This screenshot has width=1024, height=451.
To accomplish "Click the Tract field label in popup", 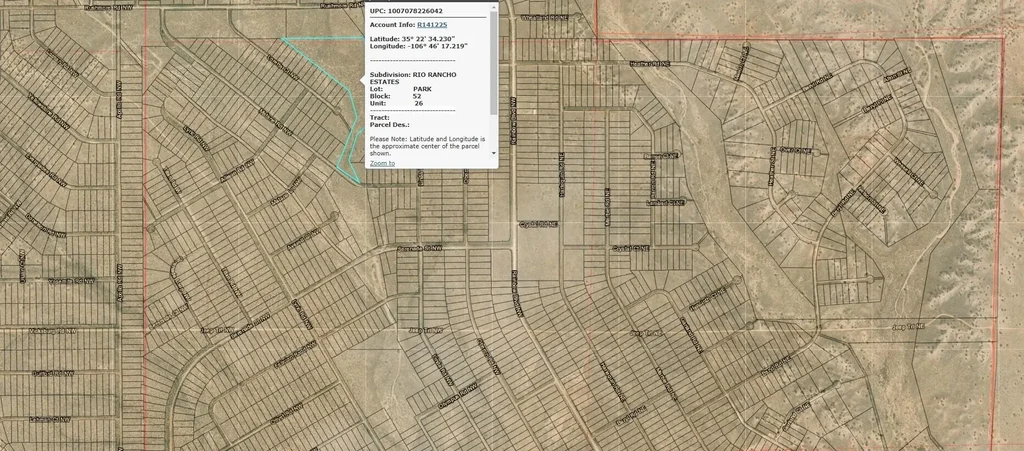I will [x=379, y=117].
